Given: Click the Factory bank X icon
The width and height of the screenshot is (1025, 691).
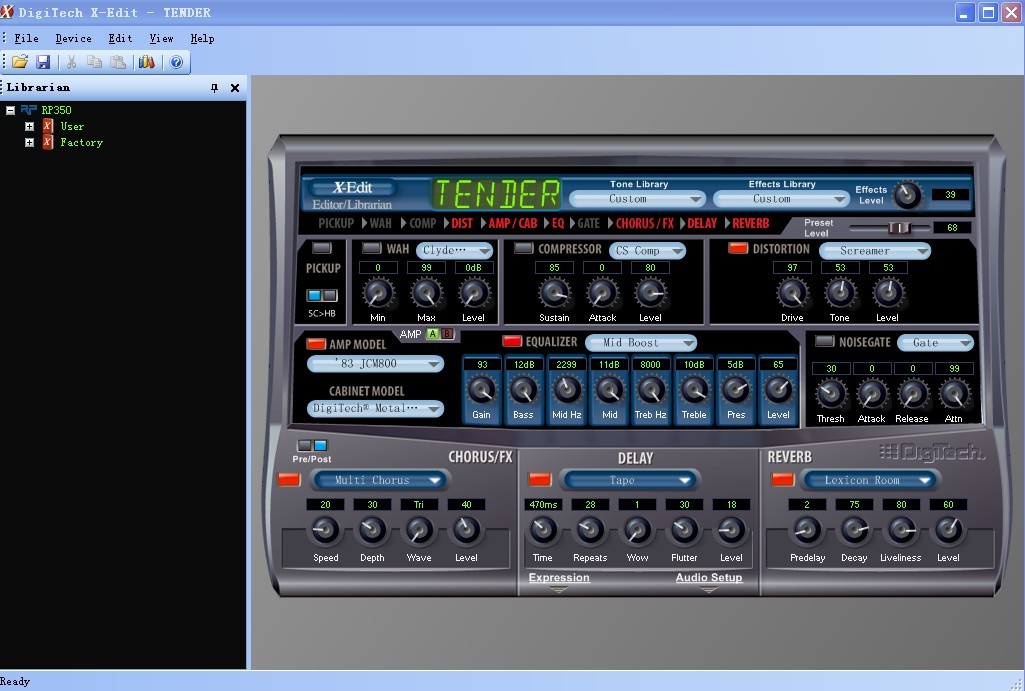Looking at the screenshot, I should [48, 142].
